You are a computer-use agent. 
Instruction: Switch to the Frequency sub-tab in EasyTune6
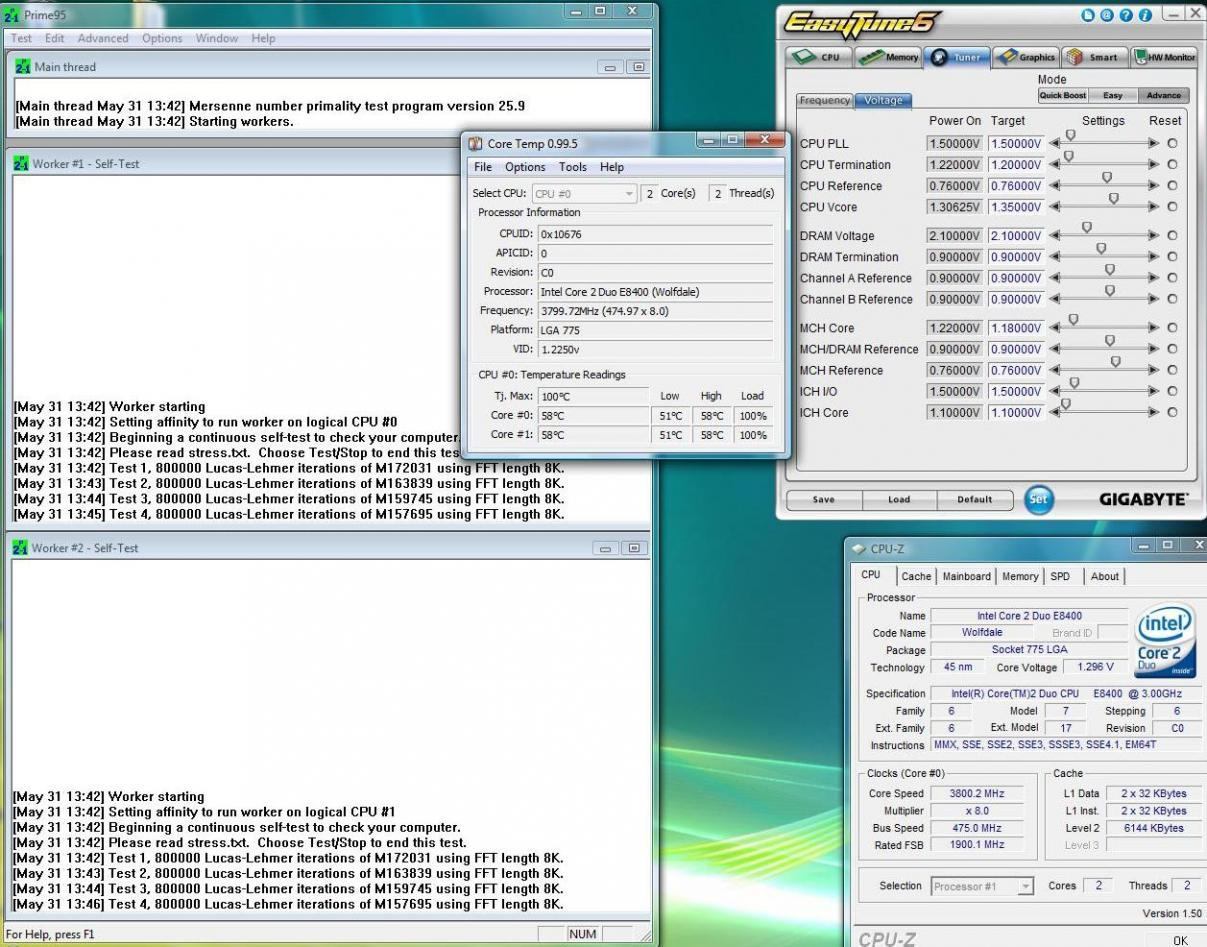coord(825,100)
